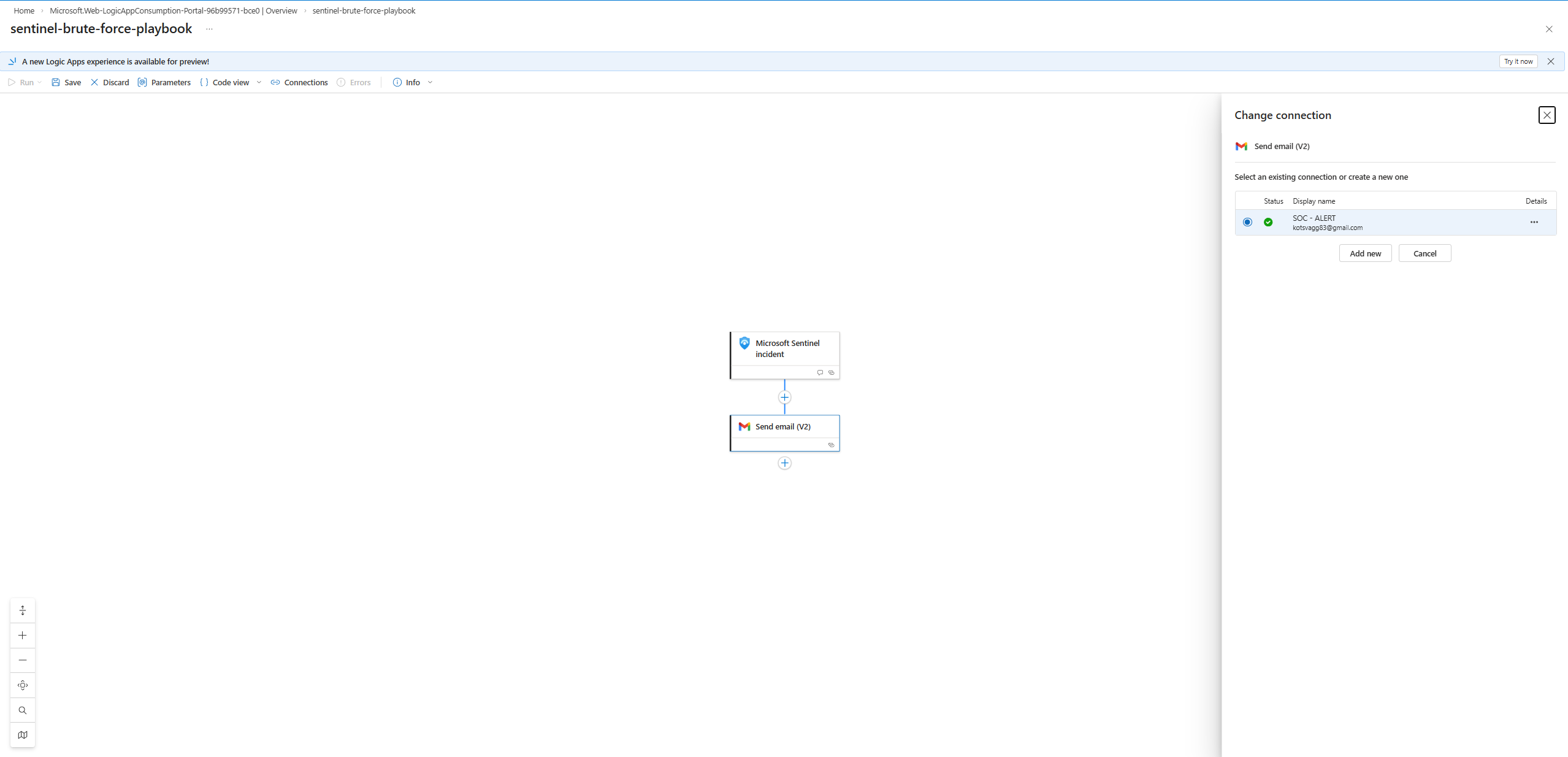
Task: Toggle the minimap icon in the canvas controls
Action: tap(23, 734)
